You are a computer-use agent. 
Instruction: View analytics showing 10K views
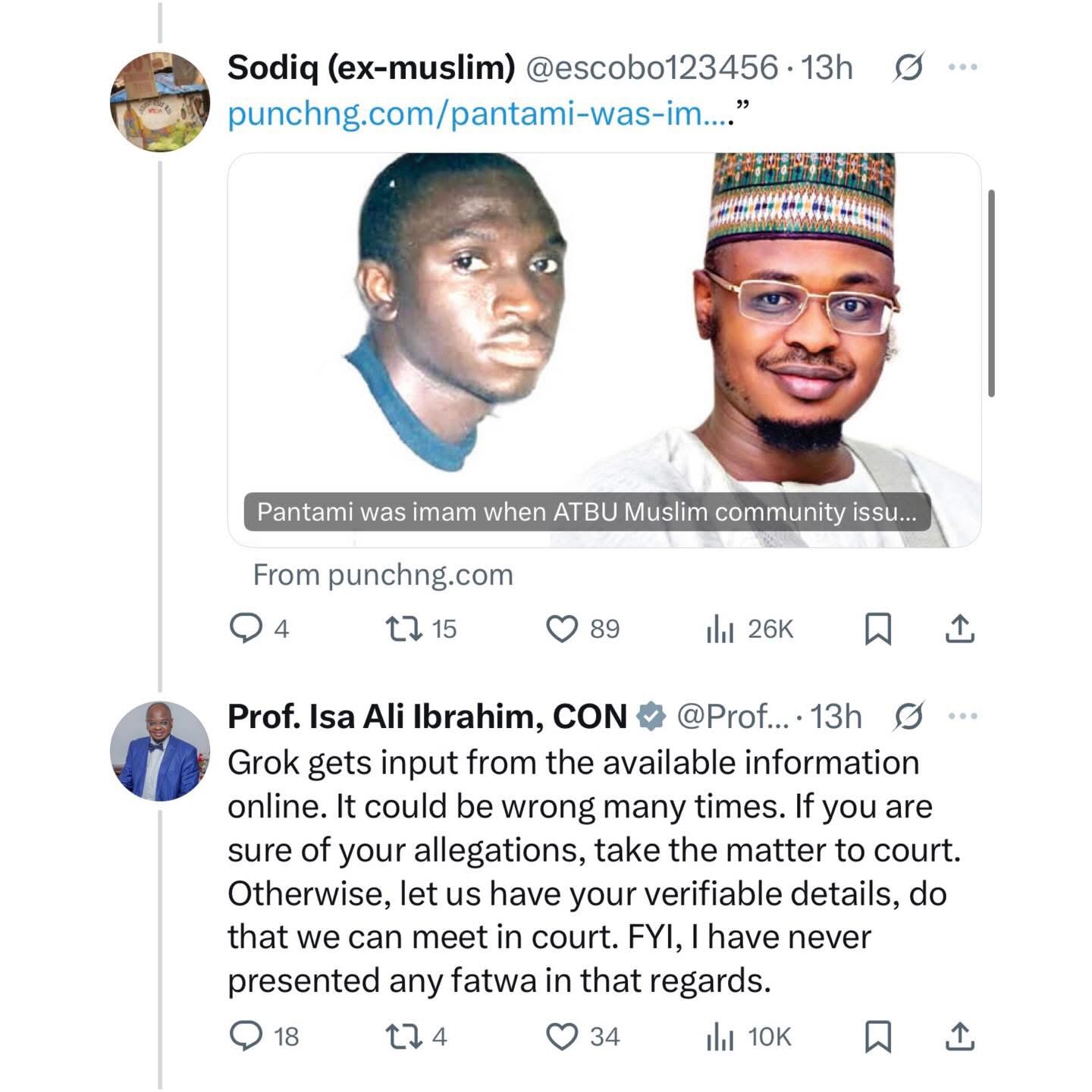719,1037
